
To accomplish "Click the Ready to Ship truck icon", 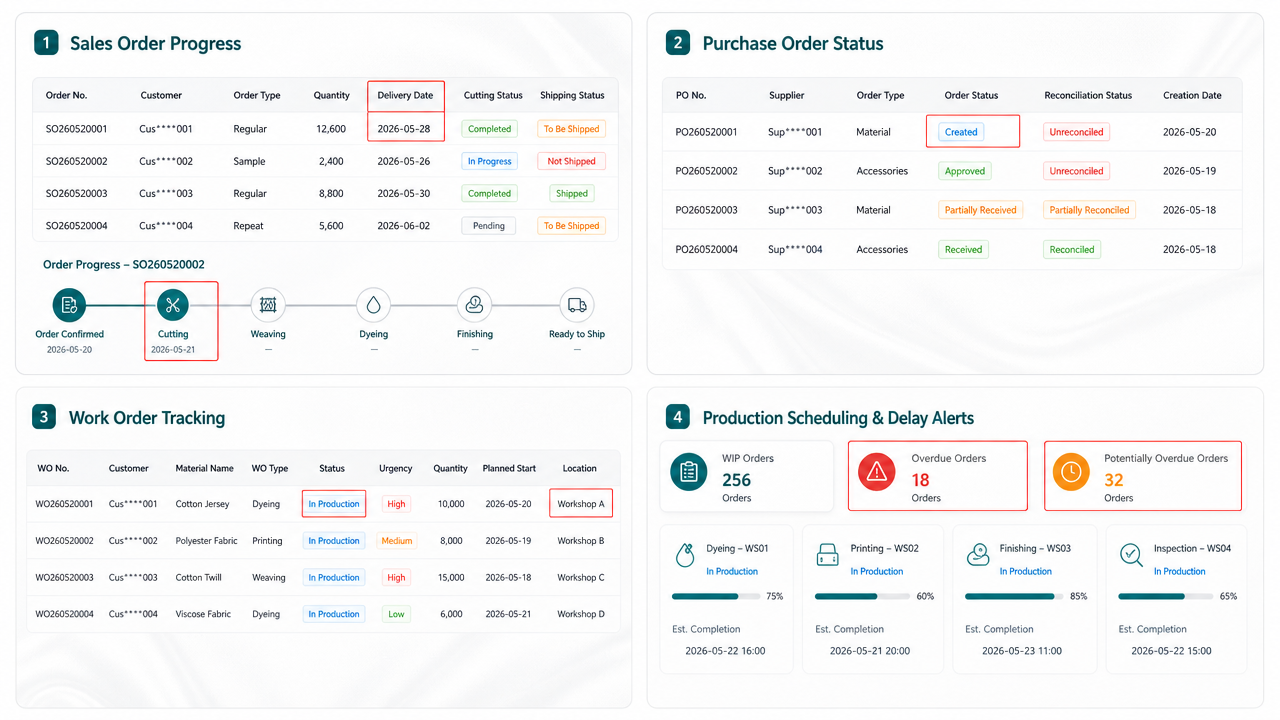I will click(577, 305).
